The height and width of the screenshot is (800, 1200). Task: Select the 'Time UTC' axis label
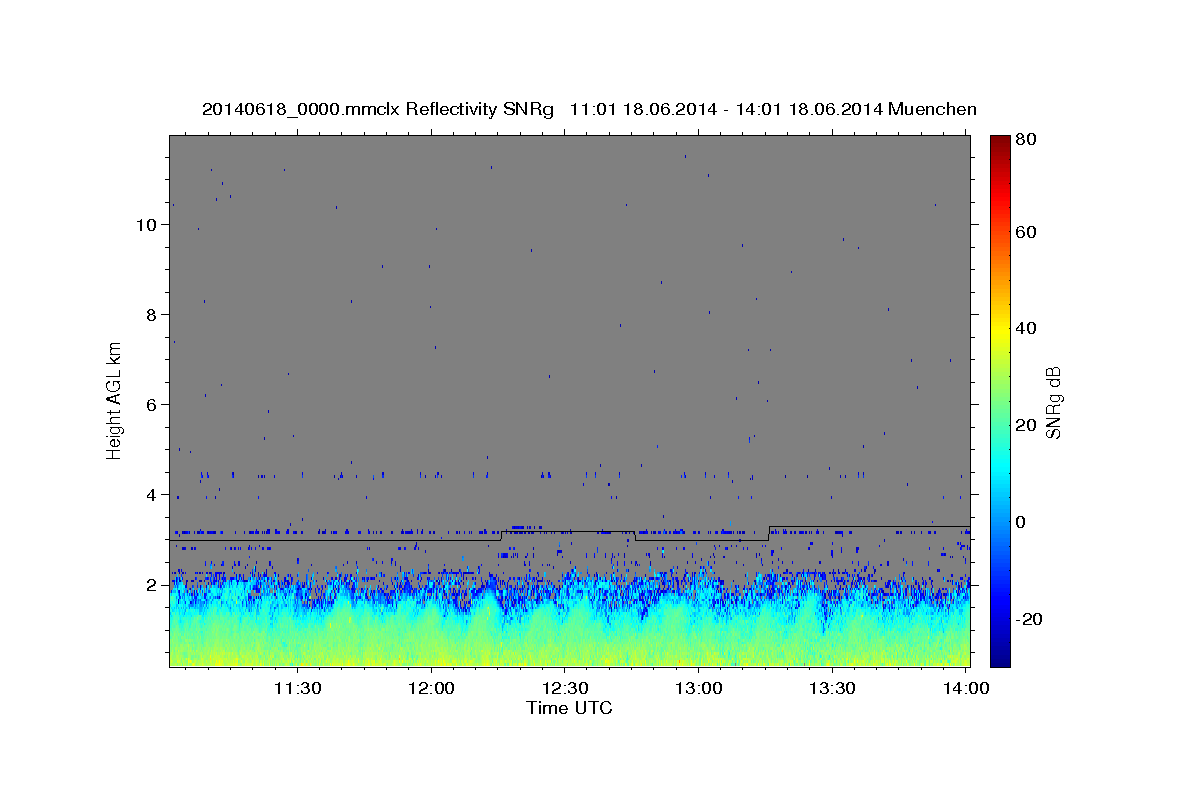pos(569,708)
